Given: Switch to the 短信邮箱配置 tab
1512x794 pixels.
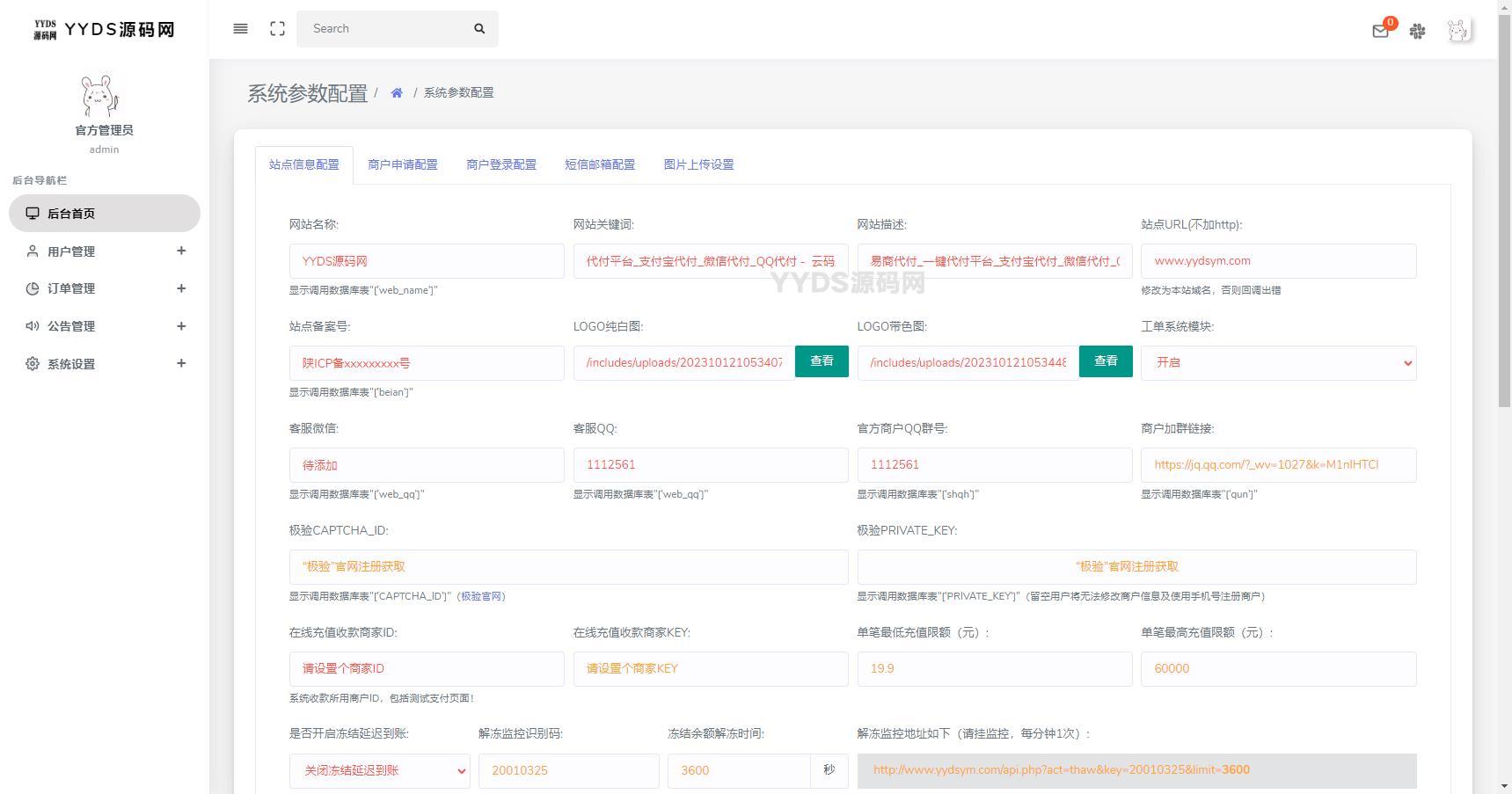Looking at the screenshot, I should 599,165.
